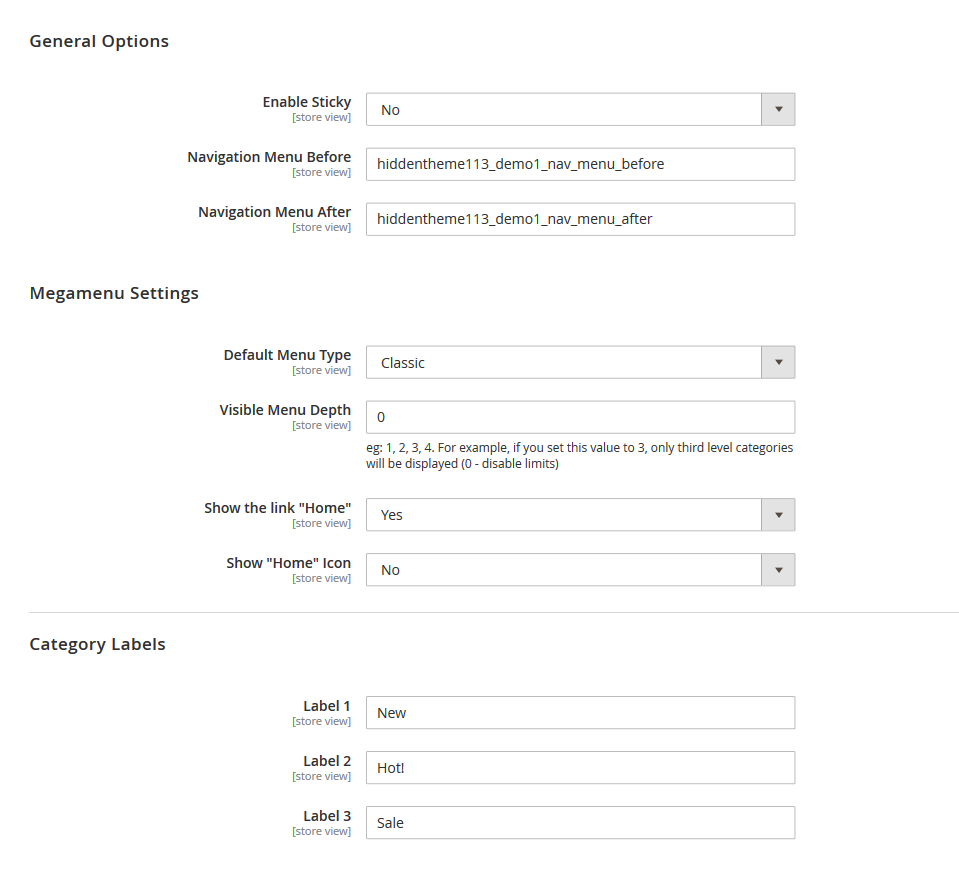Click the Enable Sticky dropdown arrow icon
Viewport: 959px width, 875px height.
click(x=778, y=109)
